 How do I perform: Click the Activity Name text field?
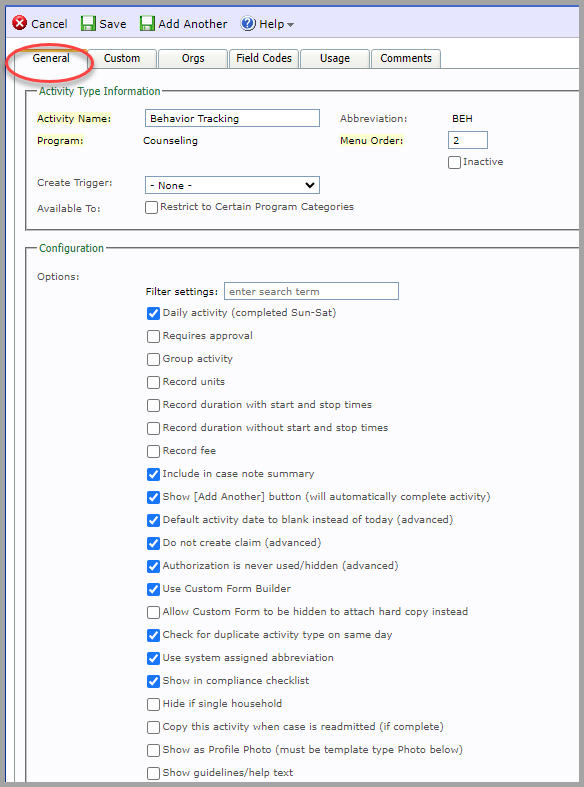pyautogui.click(x=232, y=118)
